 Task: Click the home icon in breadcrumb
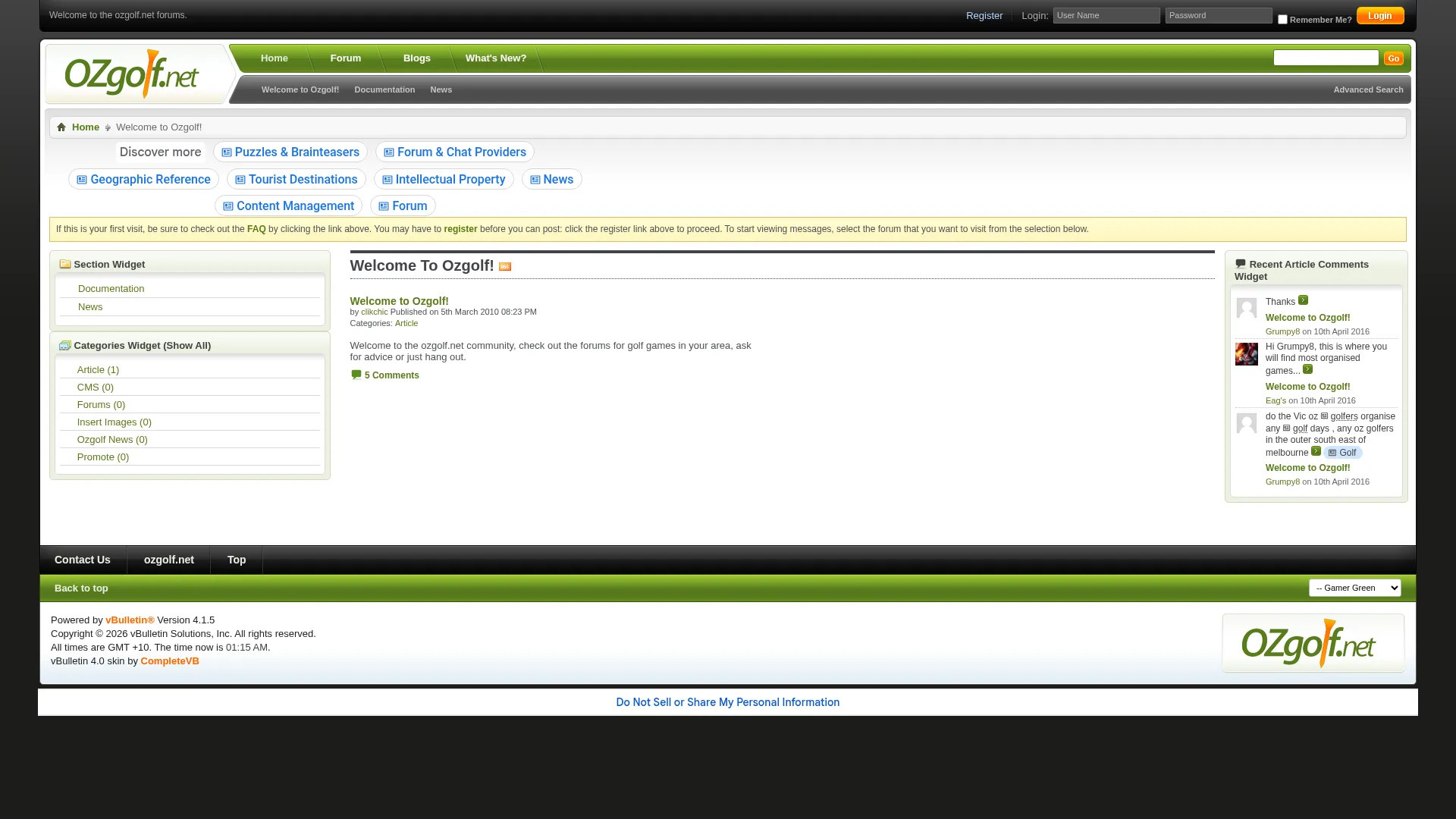[x=61, y=127]
